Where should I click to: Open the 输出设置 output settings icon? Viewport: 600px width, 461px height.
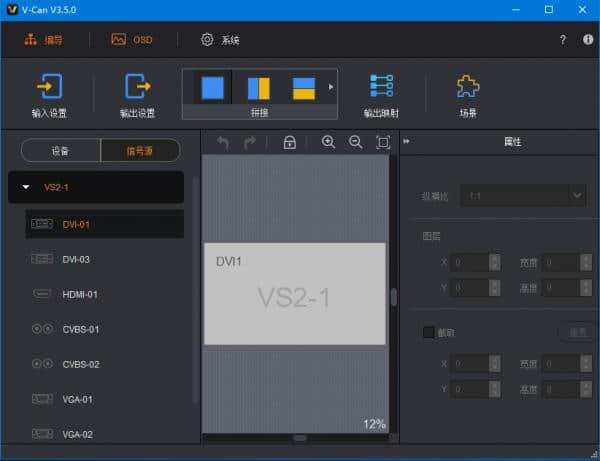click(137, 87)
